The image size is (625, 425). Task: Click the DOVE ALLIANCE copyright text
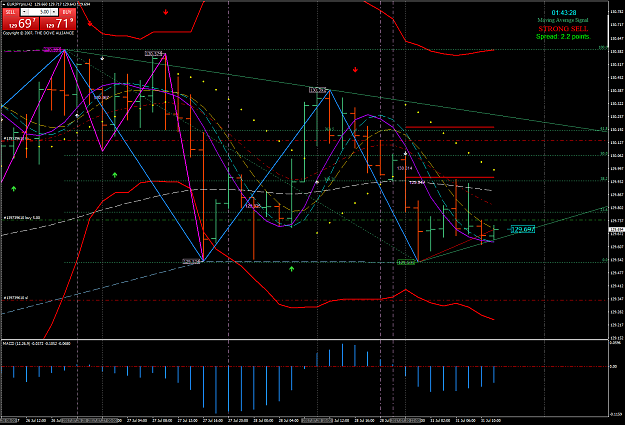pos(38,33)
